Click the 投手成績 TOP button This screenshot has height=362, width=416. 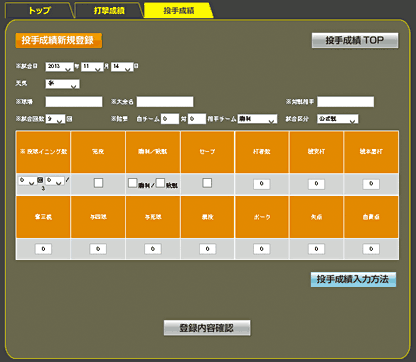[x=355, y=40]
